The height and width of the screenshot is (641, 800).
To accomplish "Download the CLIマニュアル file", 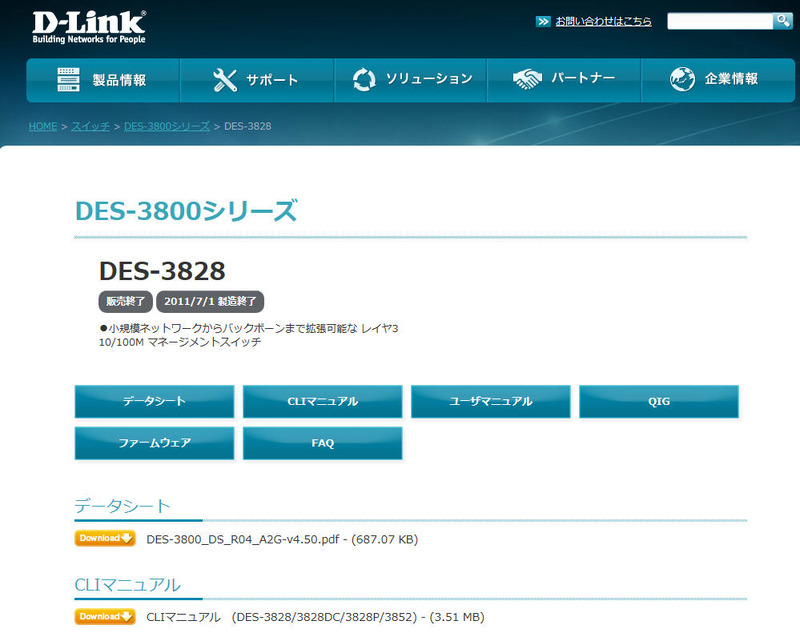I will [105, 617].
